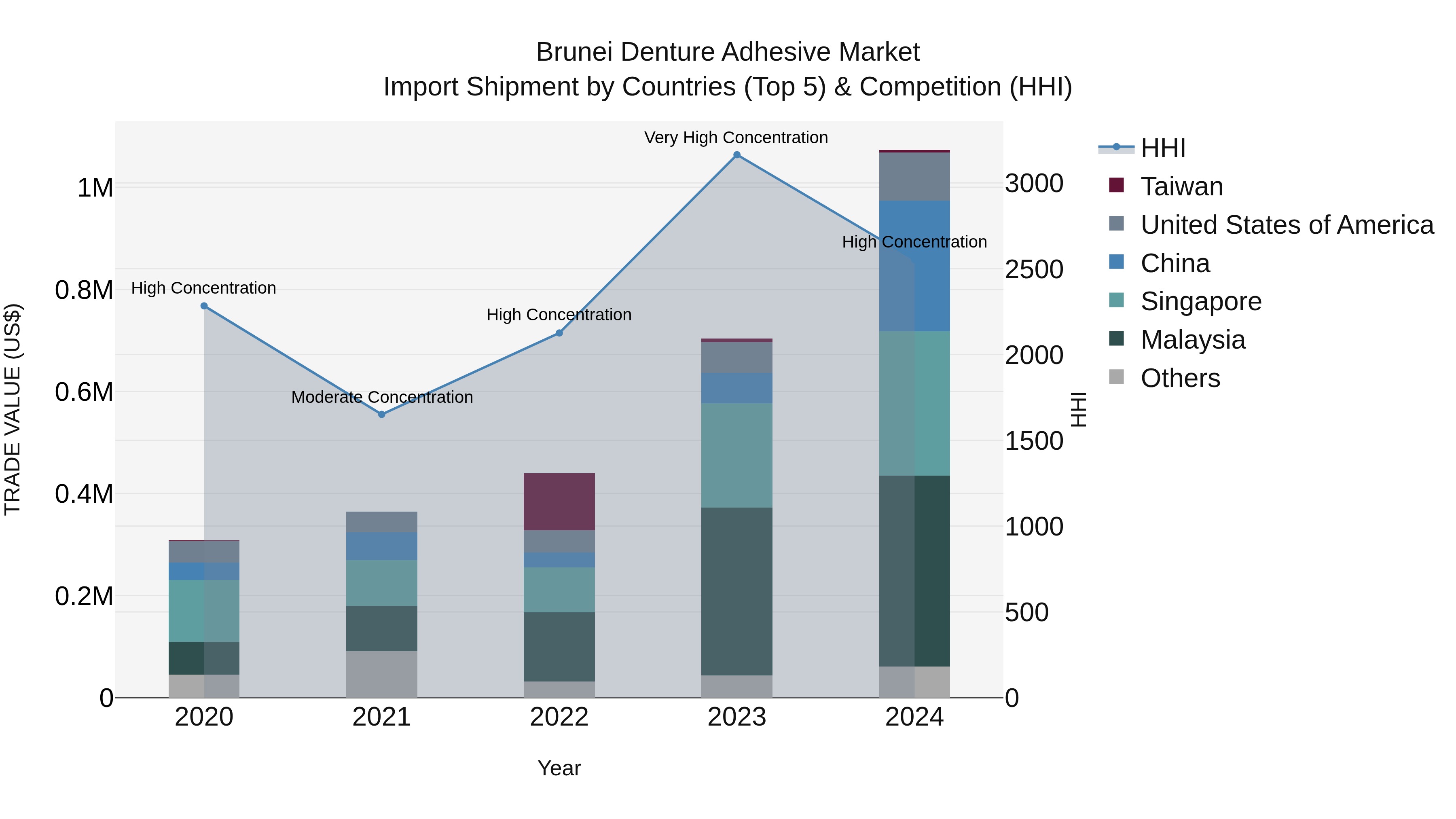Click Singapore segment in 2024 bar
The height and width of the screenshot is (819, 1456).
tap(914, 403)
